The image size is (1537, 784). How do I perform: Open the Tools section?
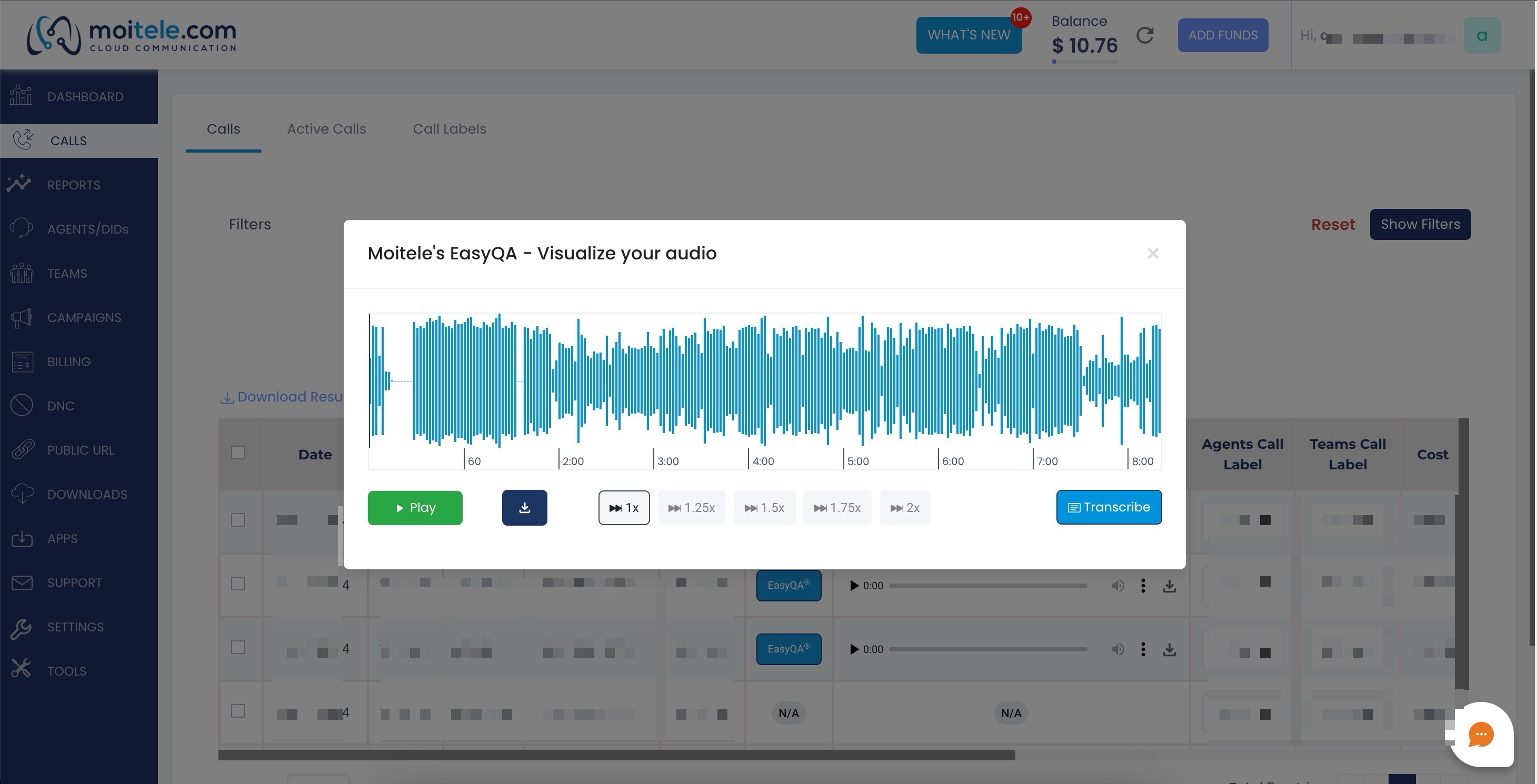coord(79,671)
